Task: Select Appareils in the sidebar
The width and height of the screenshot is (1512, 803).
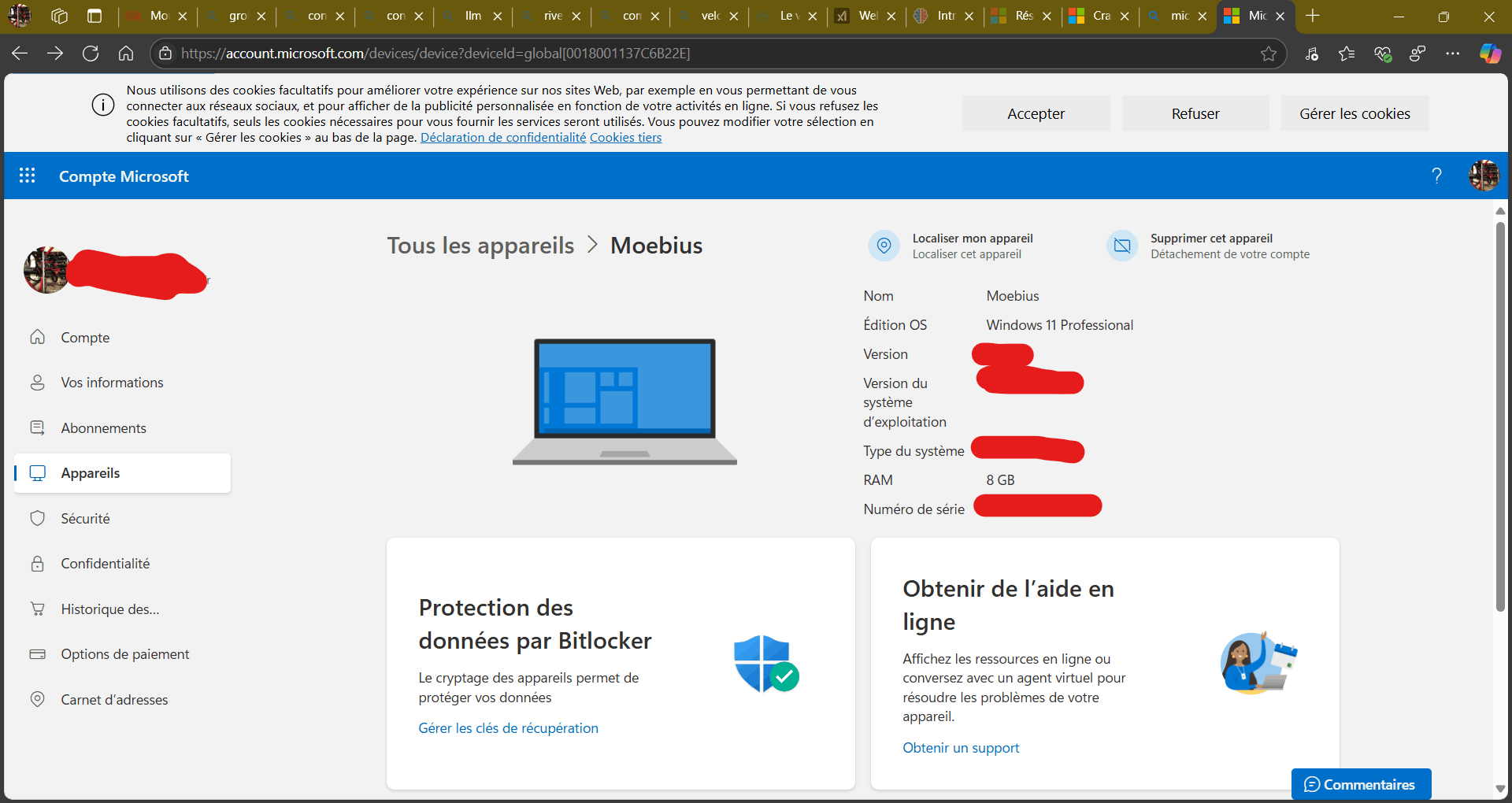Action: 122,473
